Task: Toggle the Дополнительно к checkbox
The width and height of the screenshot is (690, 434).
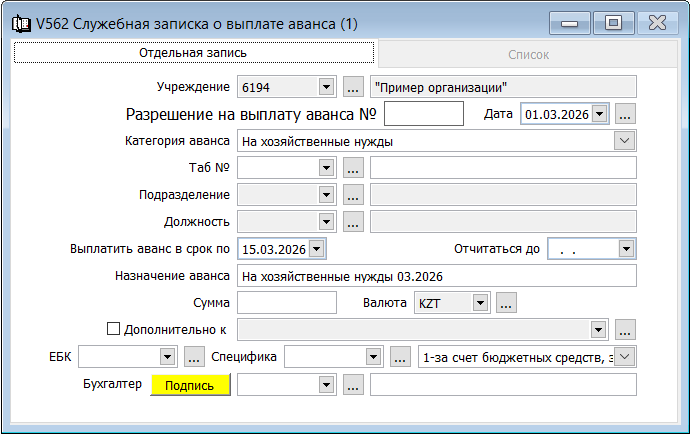Action: (113, 328)
